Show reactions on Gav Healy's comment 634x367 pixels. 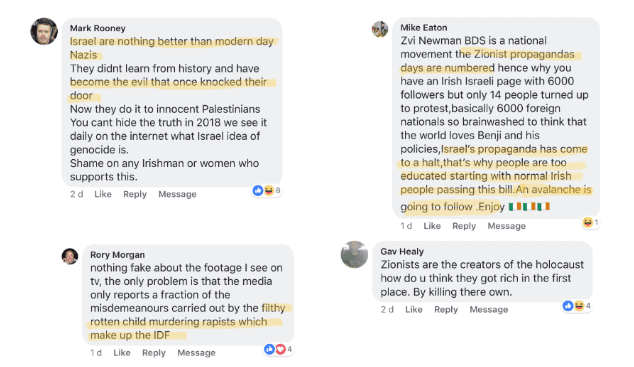577,306
